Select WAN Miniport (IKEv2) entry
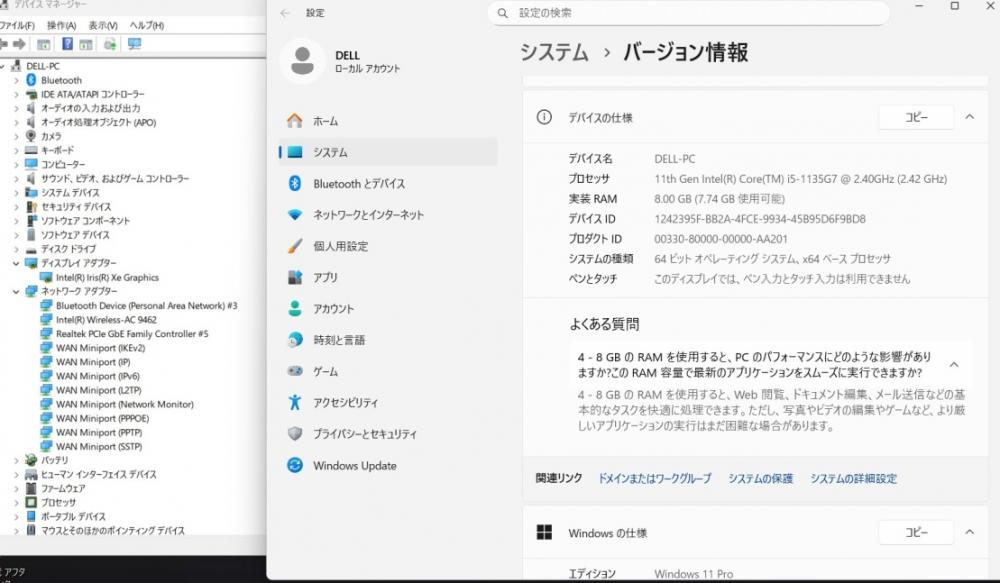1000x583 pixels. [x=100, y=348]
